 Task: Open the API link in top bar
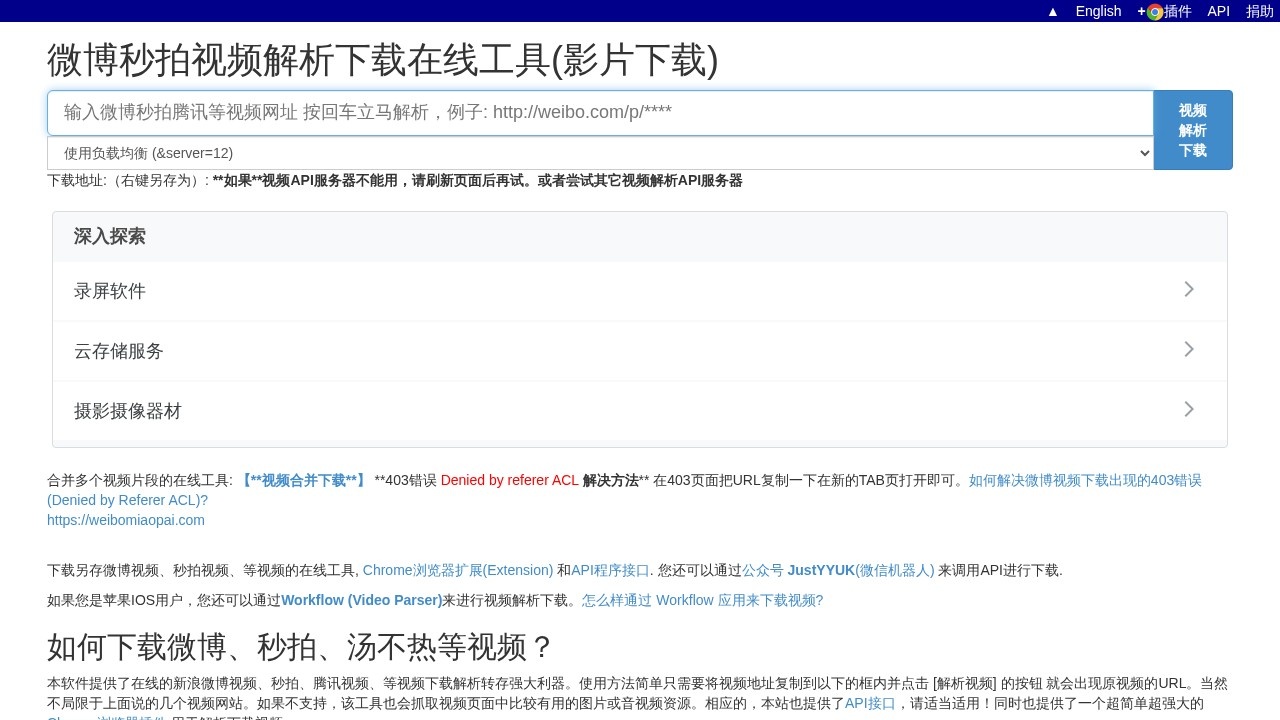tap(1218, 11)
